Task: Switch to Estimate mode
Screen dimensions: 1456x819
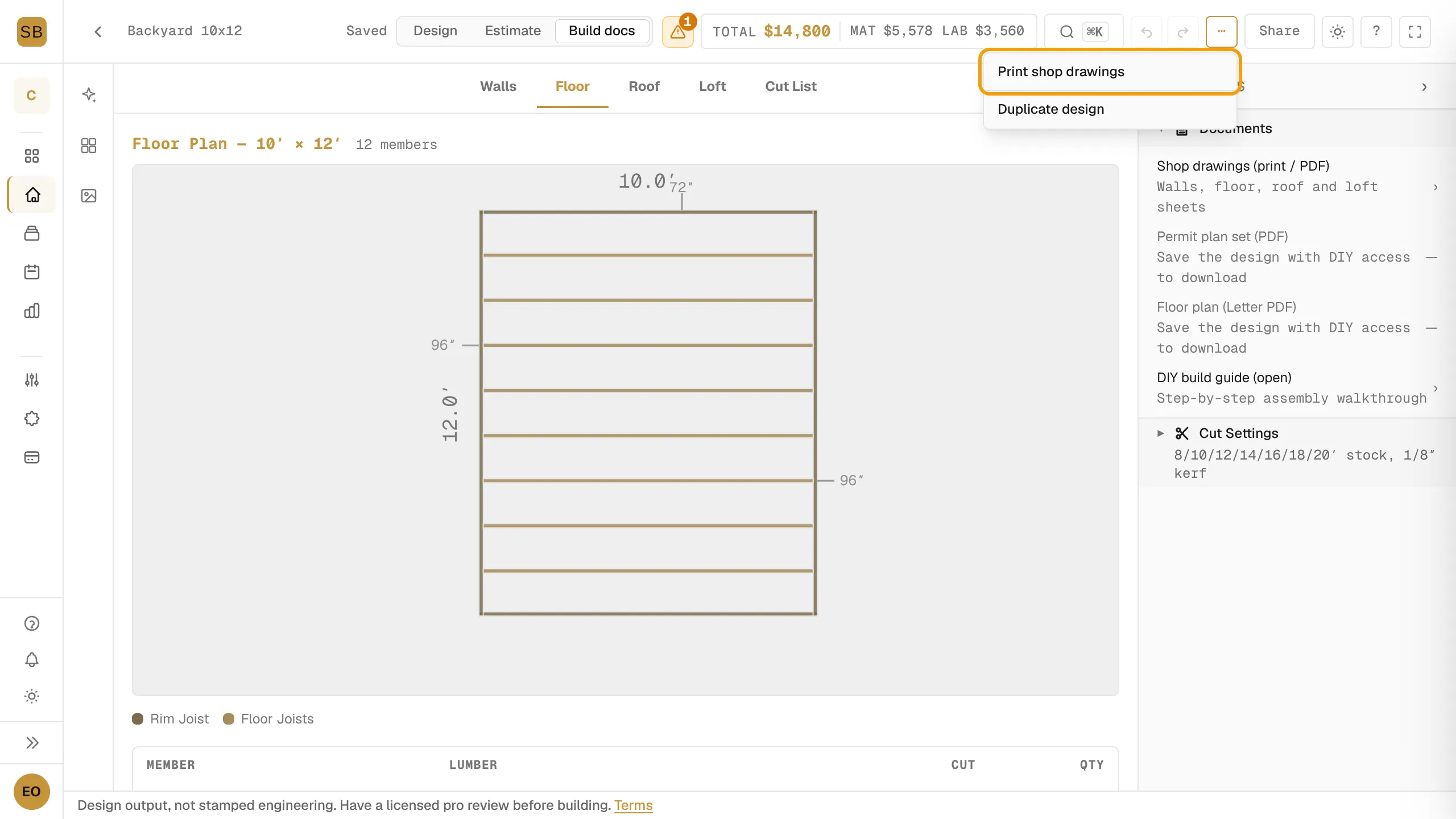Action: click(512, 31)
